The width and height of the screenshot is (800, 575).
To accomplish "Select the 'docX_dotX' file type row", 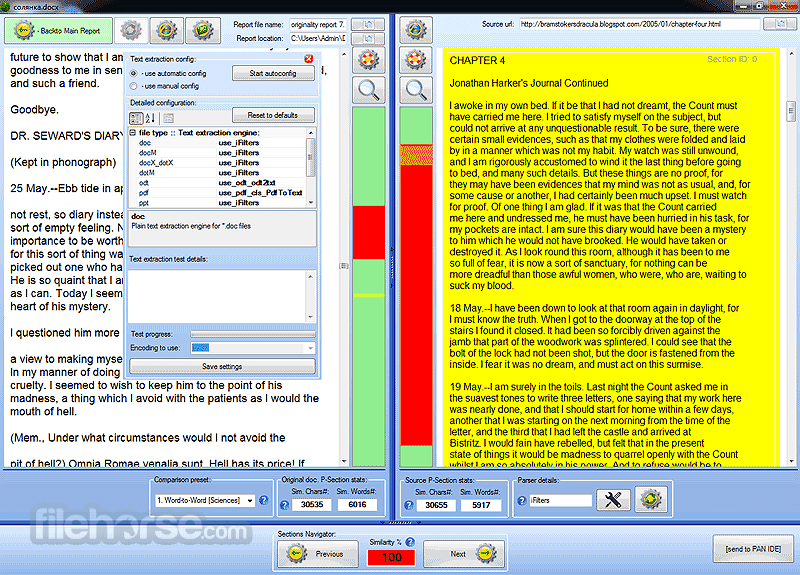I will tap(218, 163).
